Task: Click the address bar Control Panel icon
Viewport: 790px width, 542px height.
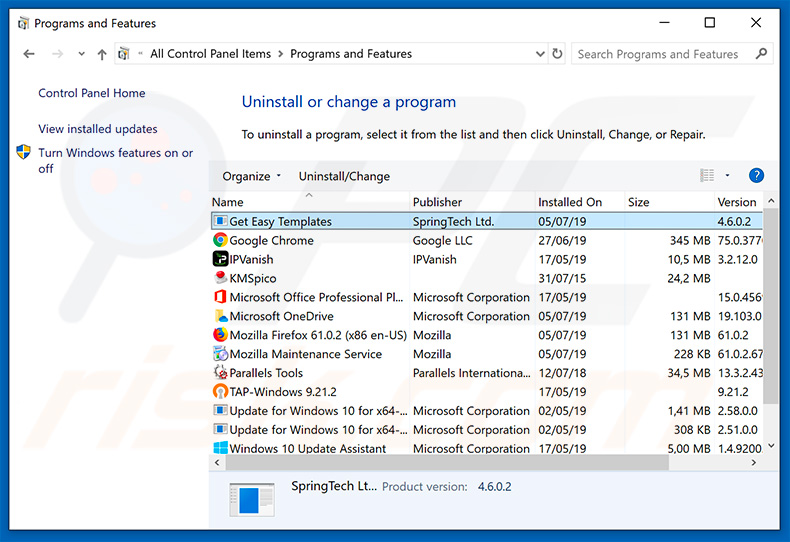Action: [x=124, y=53]
